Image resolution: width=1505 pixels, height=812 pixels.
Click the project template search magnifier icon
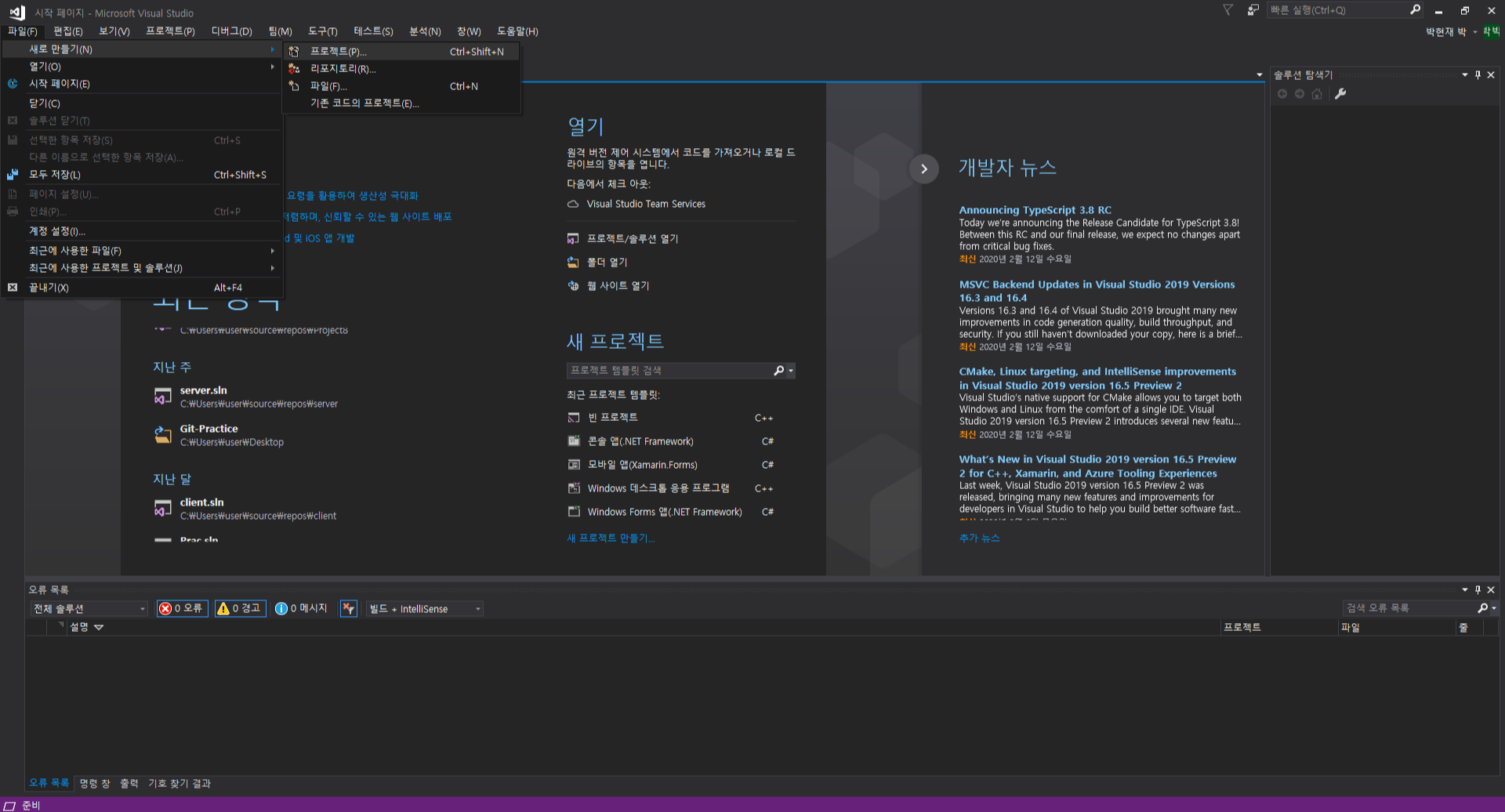[778, 370]
